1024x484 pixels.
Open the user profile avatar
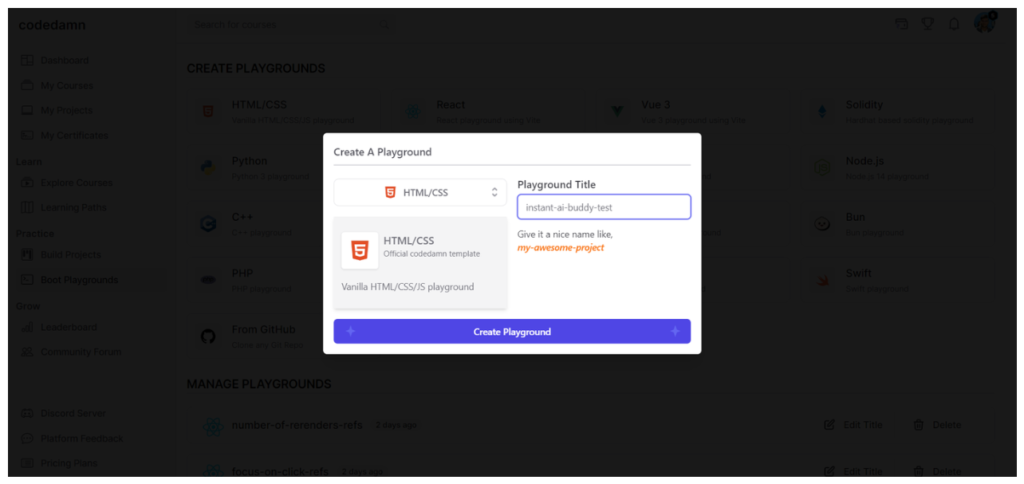tap(985, 23)
